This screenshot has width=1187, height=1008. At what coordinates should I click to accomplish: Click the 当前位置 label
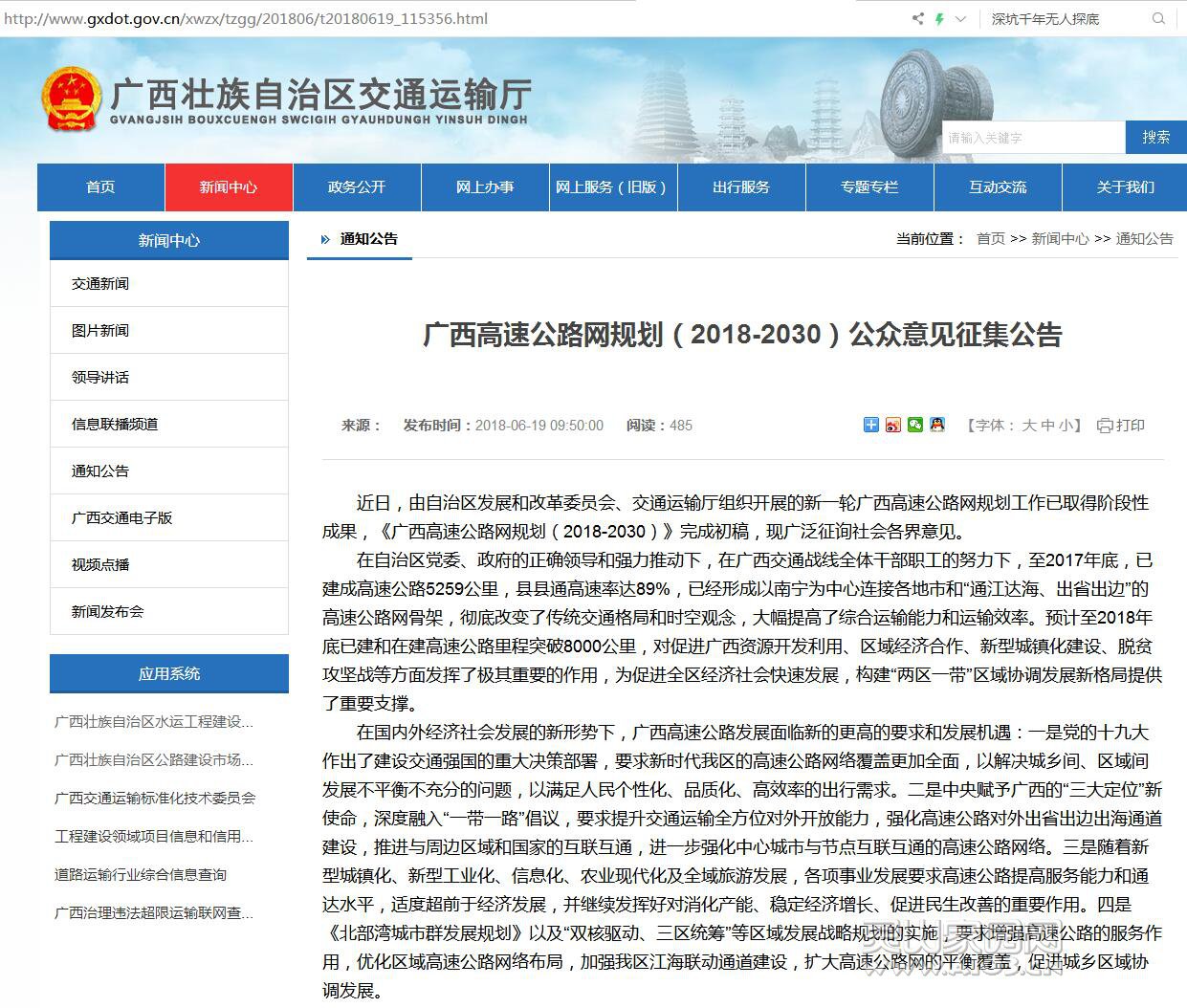[x=930, y=239]
